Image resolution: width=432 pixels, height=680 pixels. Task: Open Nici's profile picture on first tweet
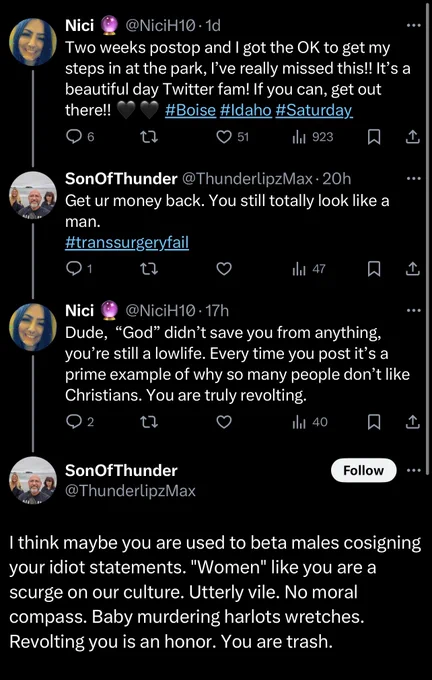(x=33, y=42)
